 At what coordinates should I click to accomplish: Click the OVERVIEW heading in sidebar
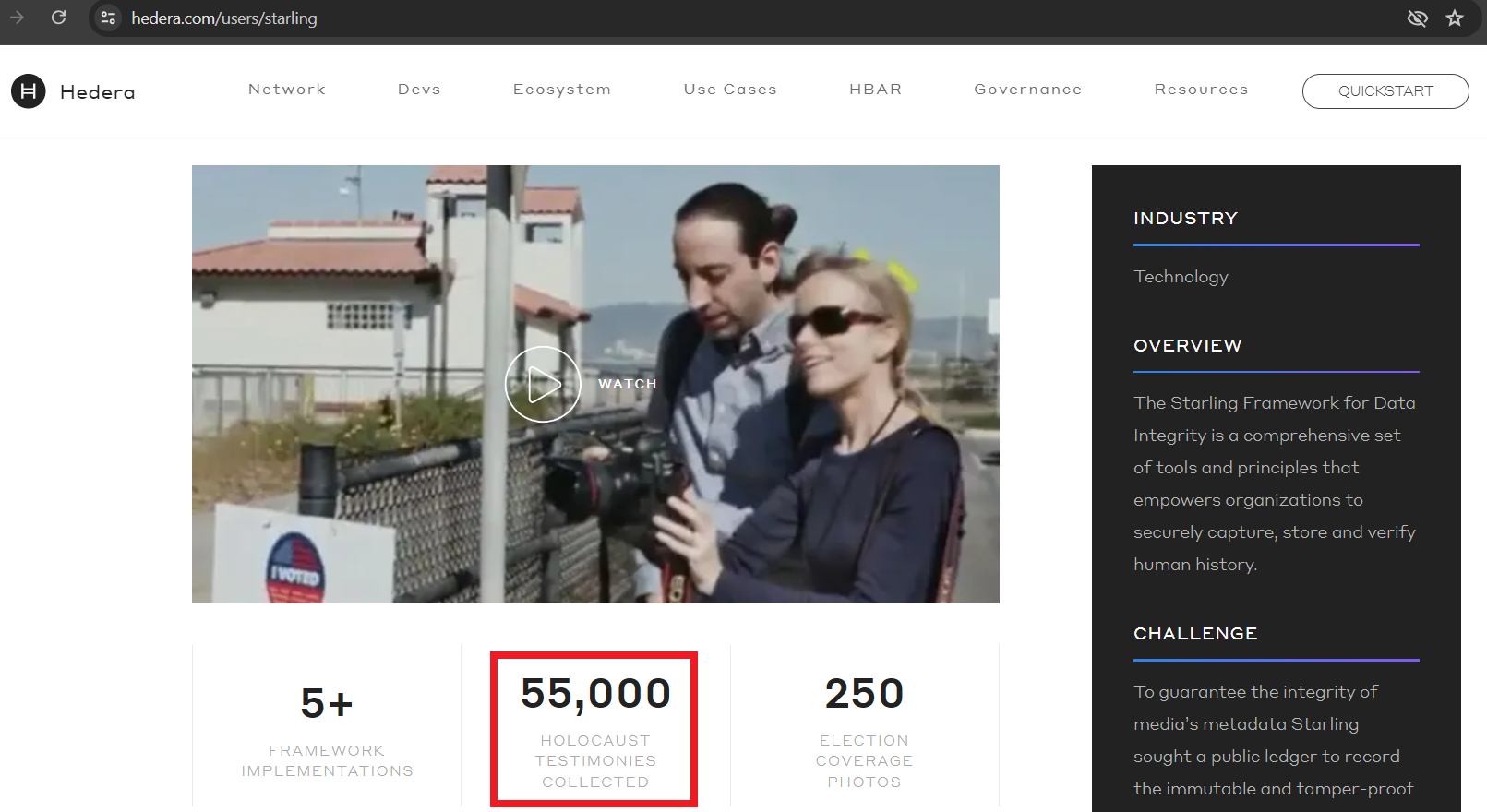[x=1188, y=346]
